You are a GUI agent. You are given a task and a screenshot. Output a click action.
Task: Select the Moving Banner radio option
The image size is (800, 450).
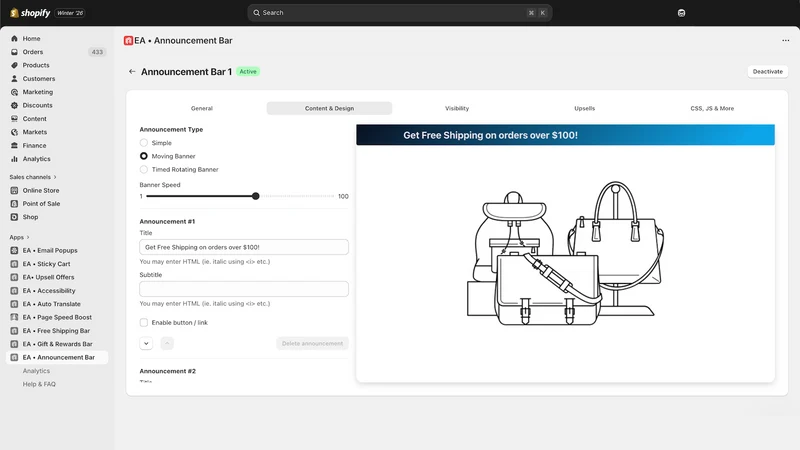(x=144, y=156)
